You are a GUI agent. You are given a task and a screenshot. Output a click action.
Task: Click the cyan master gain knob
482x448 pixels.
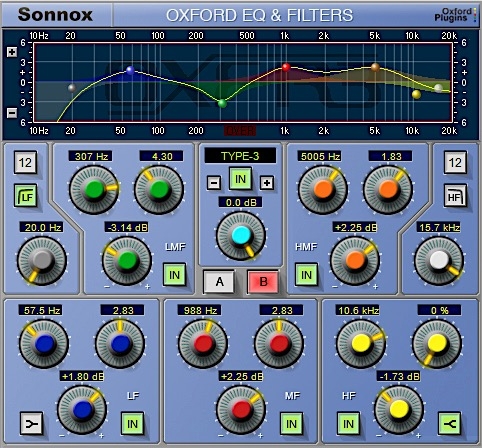point(241,236)
